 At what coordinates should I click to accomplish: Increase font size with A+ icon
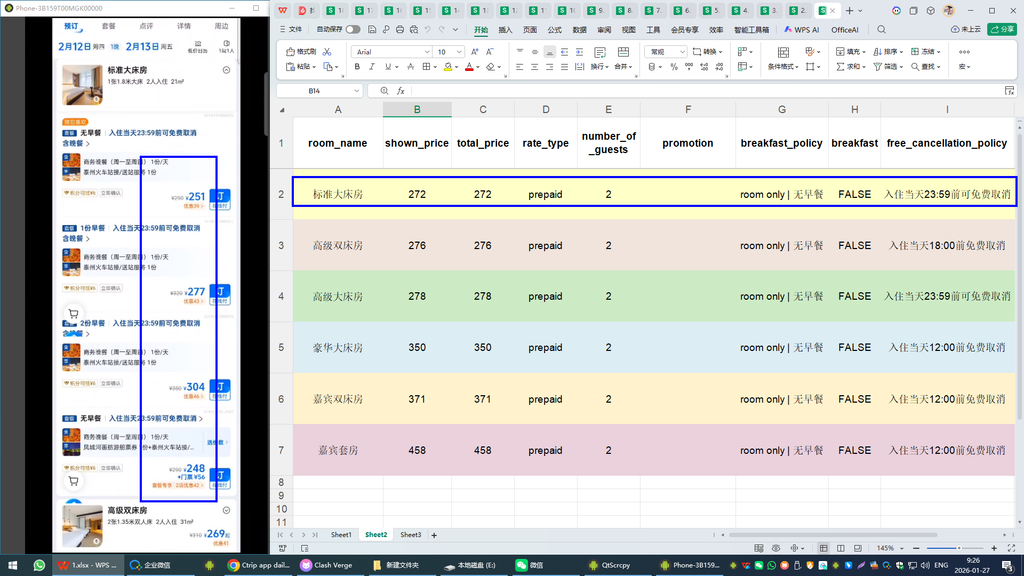click(475, 52)
